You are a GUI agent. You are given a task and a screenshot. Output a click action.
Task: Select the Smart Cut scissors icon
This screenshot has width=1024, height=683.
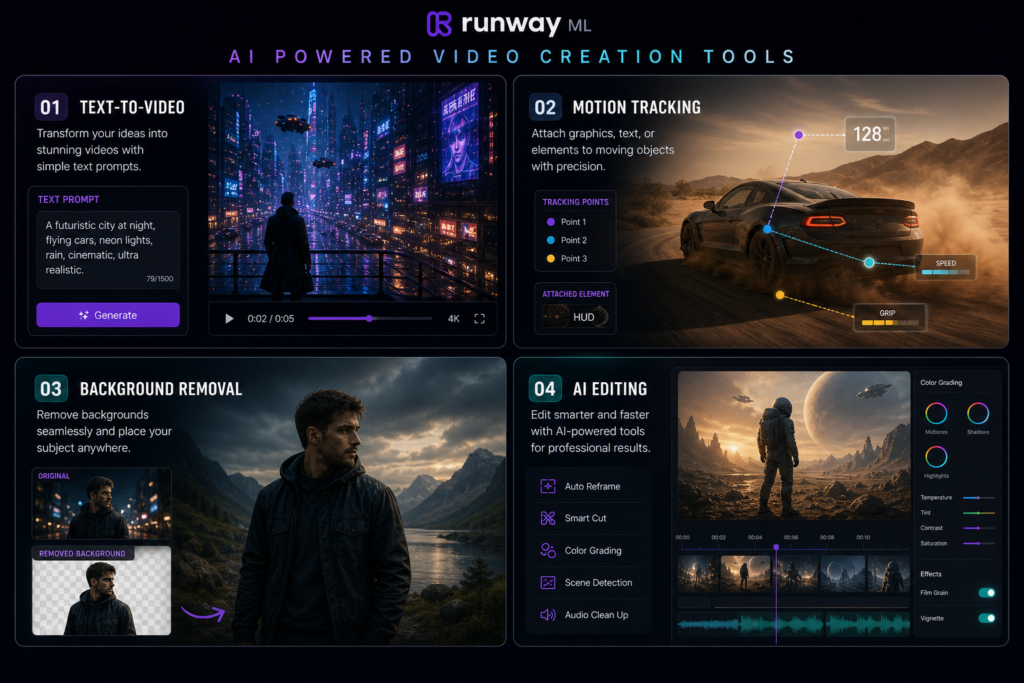548,518
